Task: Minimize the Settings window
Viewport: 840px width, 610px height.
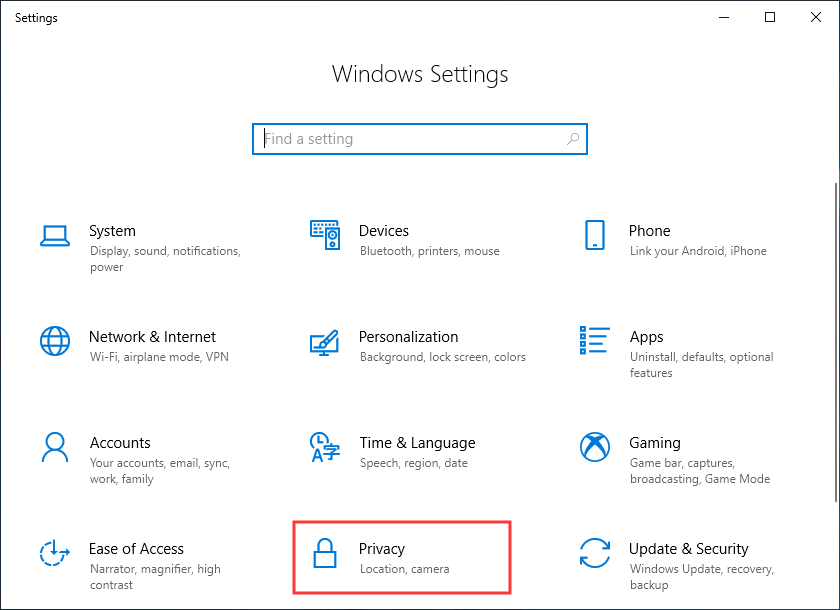Action: point(724,18)
